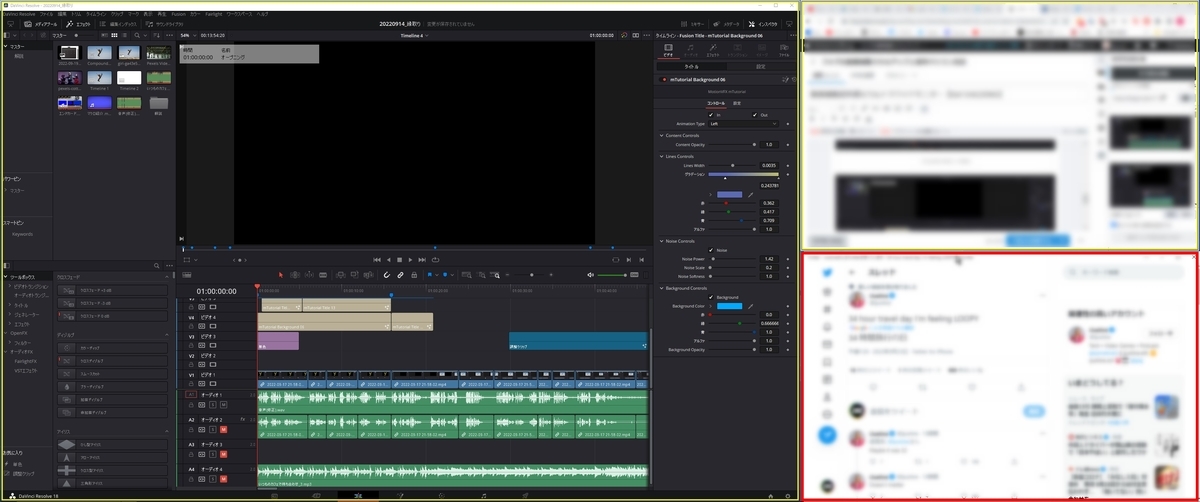Open the Deliver rocket page icon

pos(525,495)
